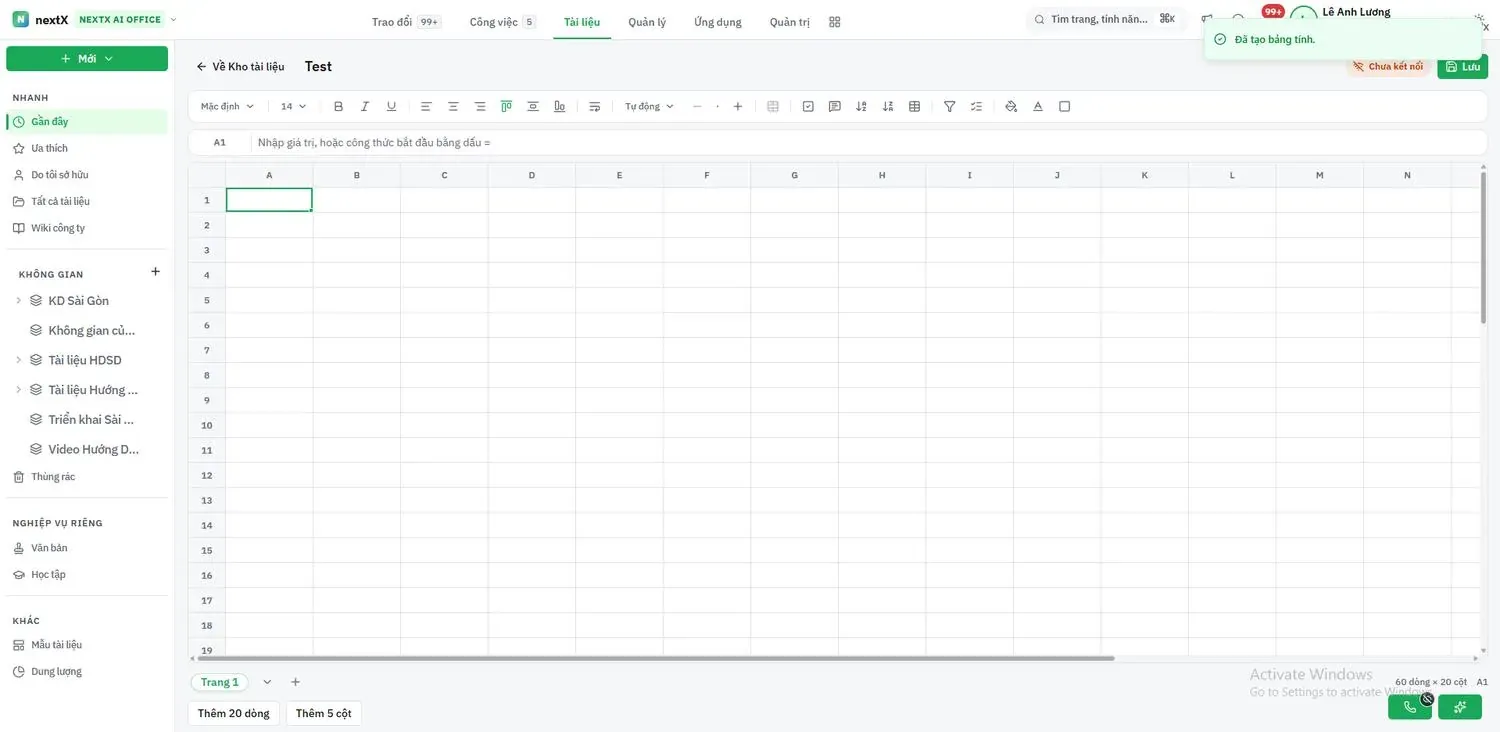Screen dimensions: 1500x732
Task: Open the Ứng dụng tab
Action: pos(718,22)
